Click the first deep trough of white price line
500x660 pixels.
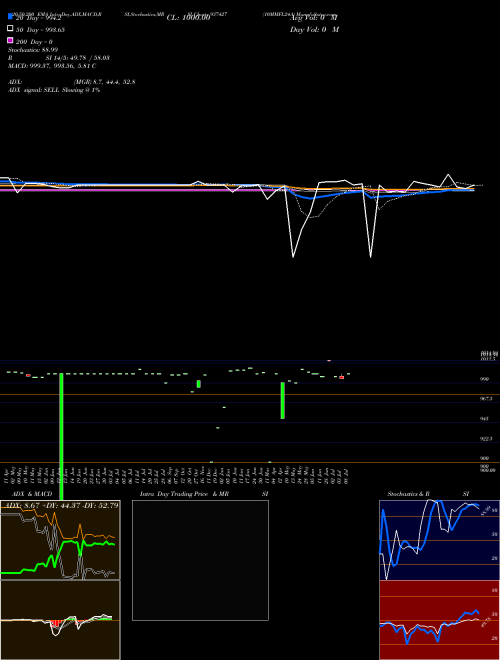[293, 256]
